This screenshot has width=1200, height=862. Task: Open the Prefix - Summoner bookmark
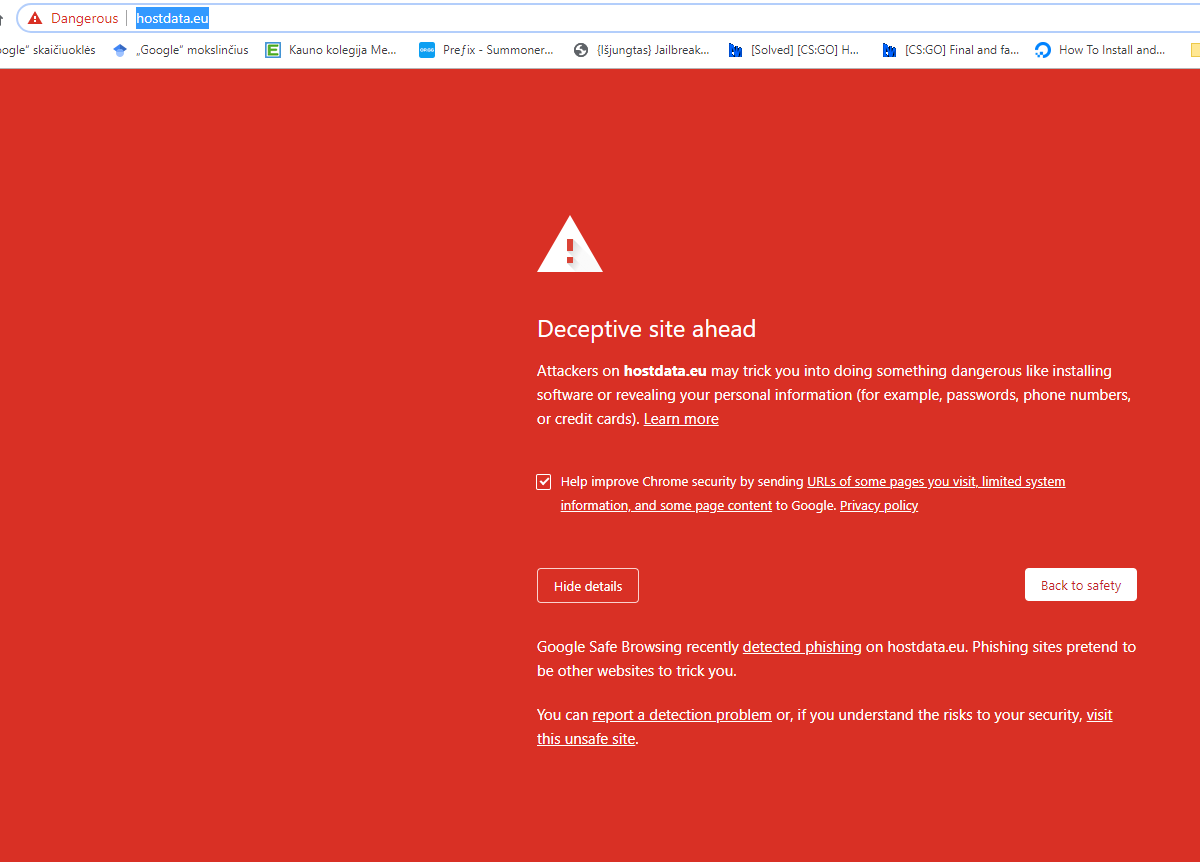[486, 50]
